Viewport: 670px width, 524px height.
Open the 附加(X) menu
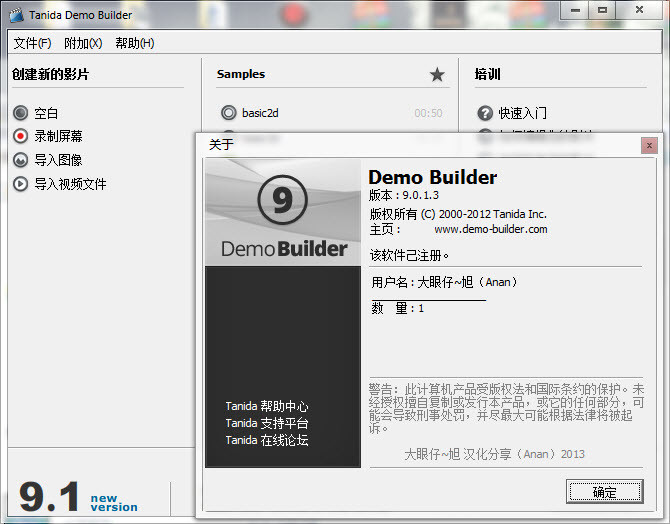(83, 43)
